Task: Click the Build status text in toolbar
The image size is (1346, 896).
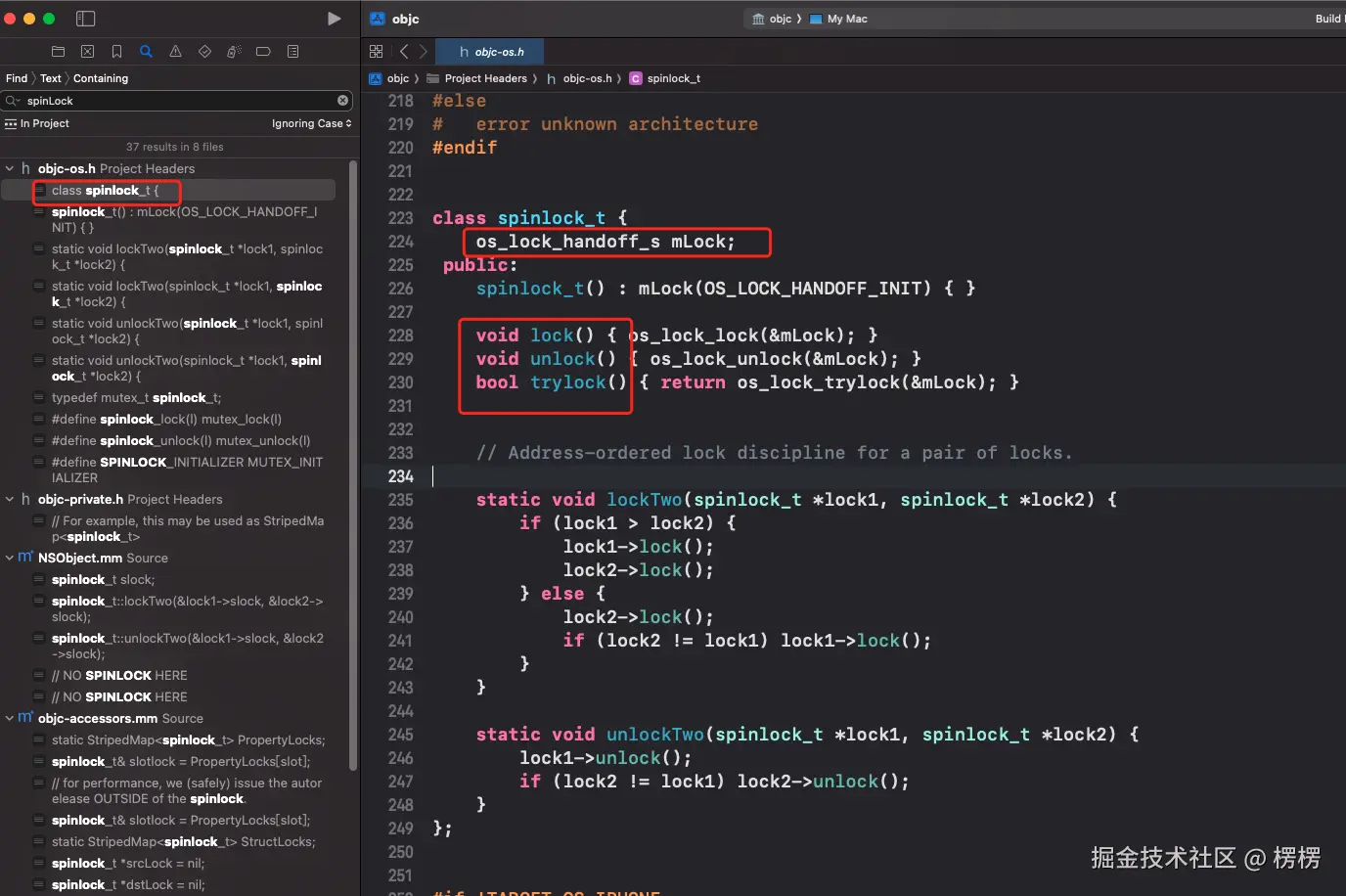Action: pos(1328,19)
